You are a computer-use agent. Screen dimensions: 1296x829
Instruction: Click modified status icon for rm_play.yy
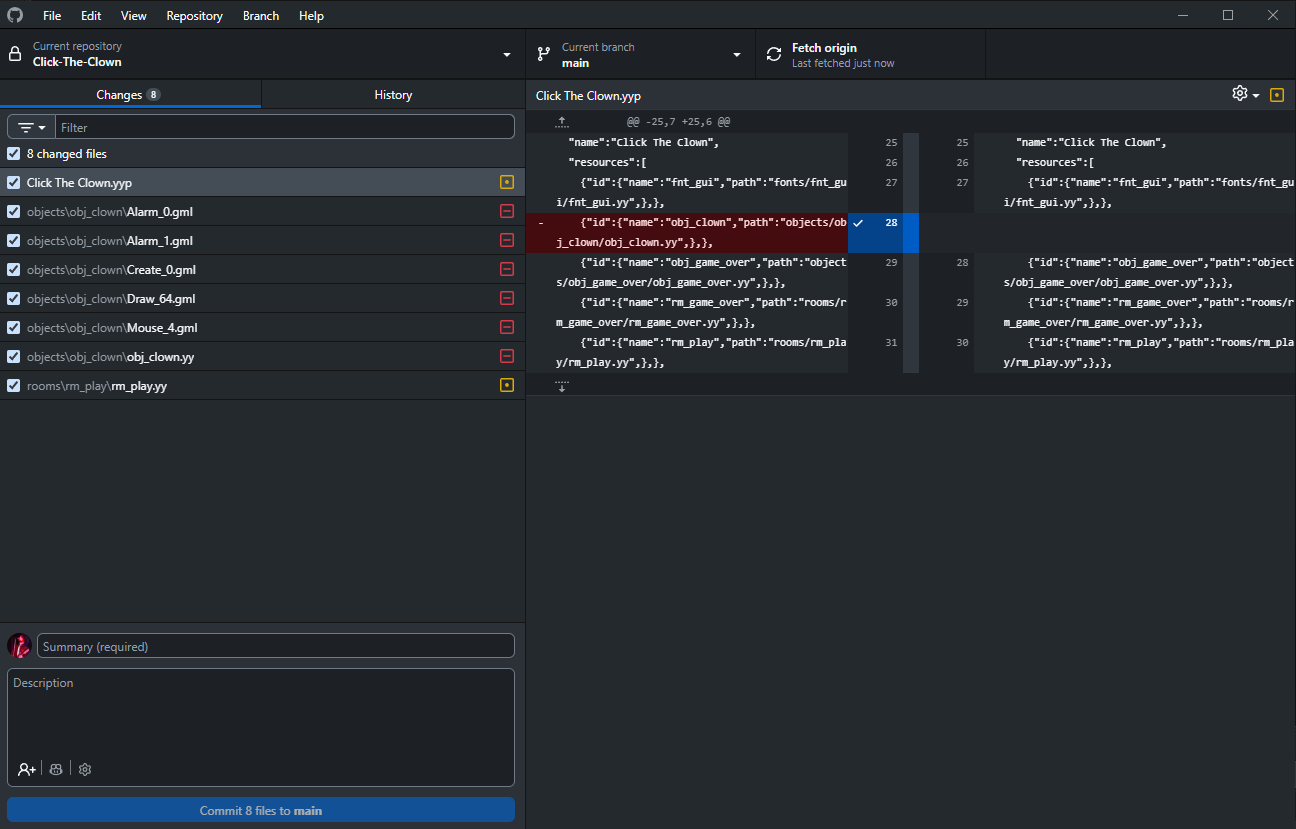pos(507,386)
